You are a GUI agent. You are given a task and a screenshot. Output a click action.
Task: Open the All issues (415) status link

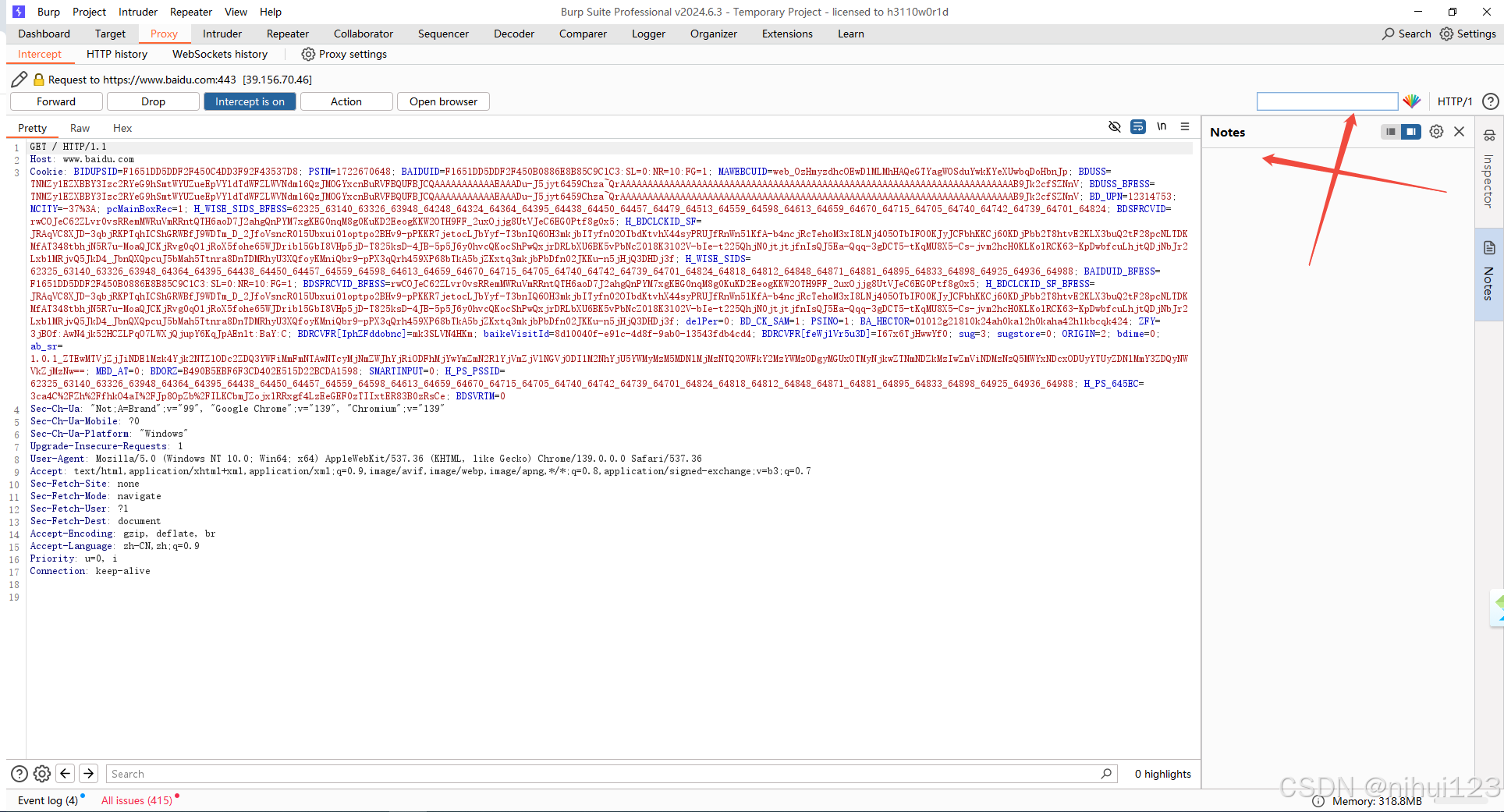click(x=137, y=800)
